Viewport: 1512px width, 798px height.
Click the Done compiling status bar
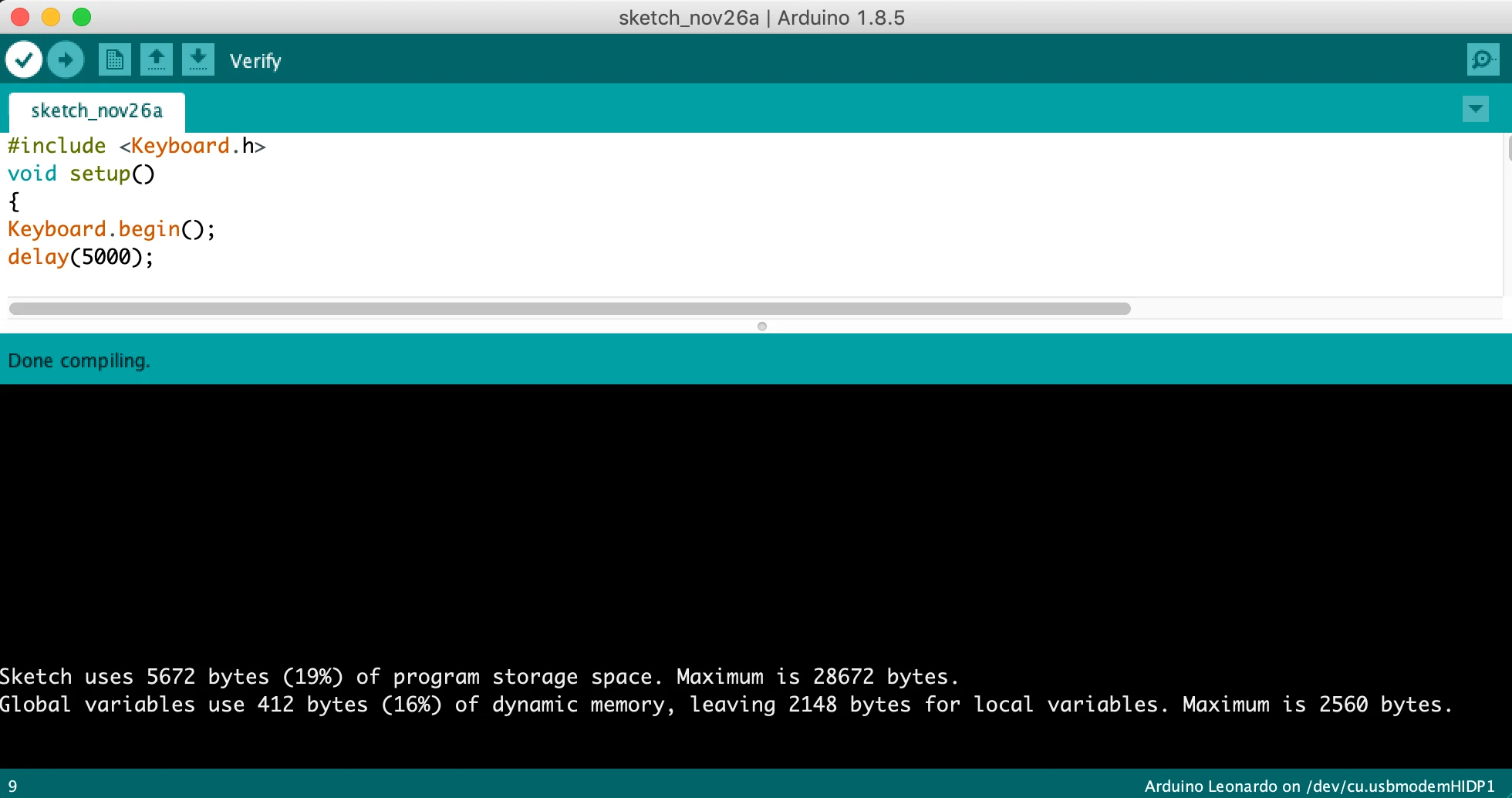point(756,360)
